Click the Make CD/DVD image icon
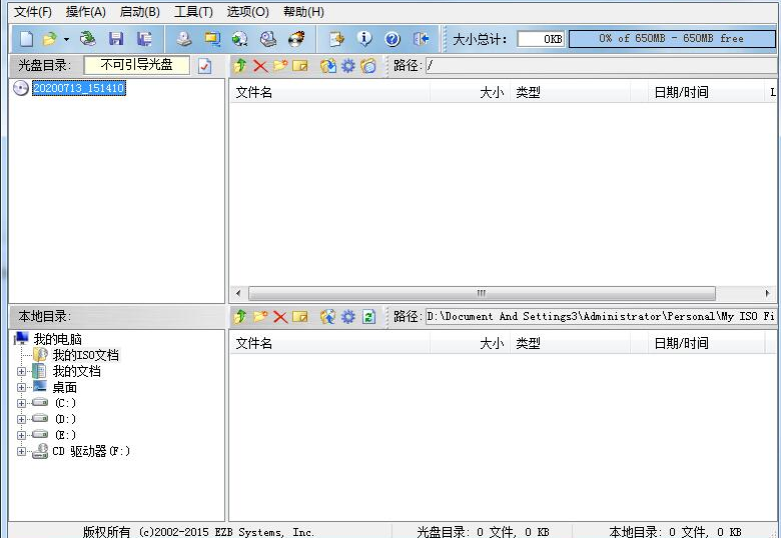The width and height of the screenshot is (781, 538). coord(184,39)
